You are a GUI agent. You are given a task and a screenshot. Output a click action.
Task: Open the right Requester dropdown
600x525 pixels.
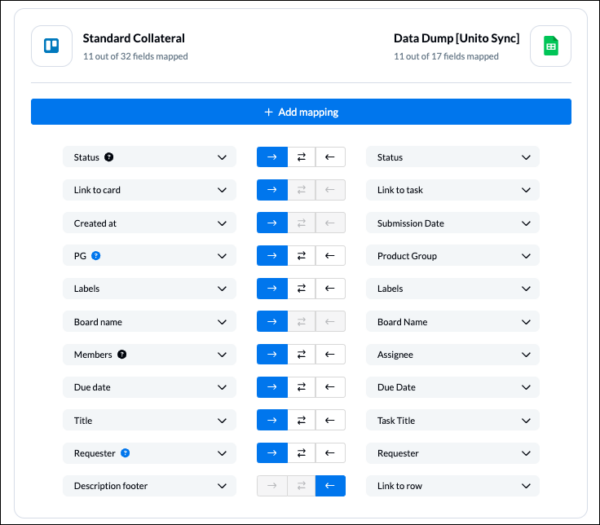coord(453,453)
